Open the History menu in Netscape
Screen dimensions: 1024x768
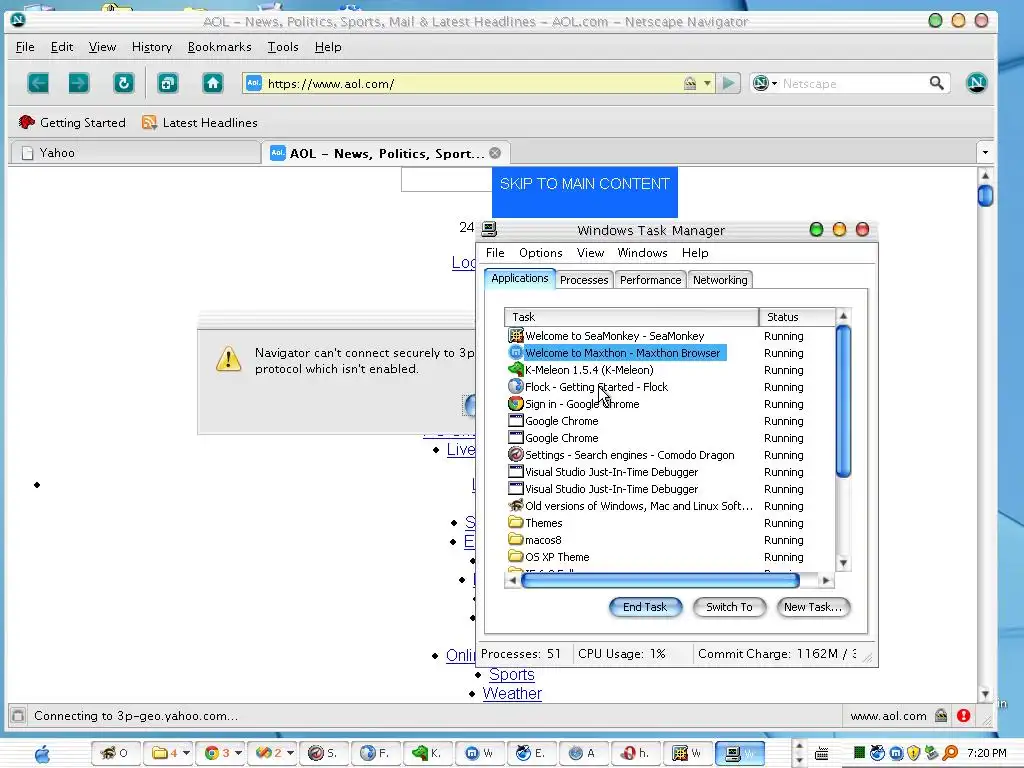pos(152,47)
